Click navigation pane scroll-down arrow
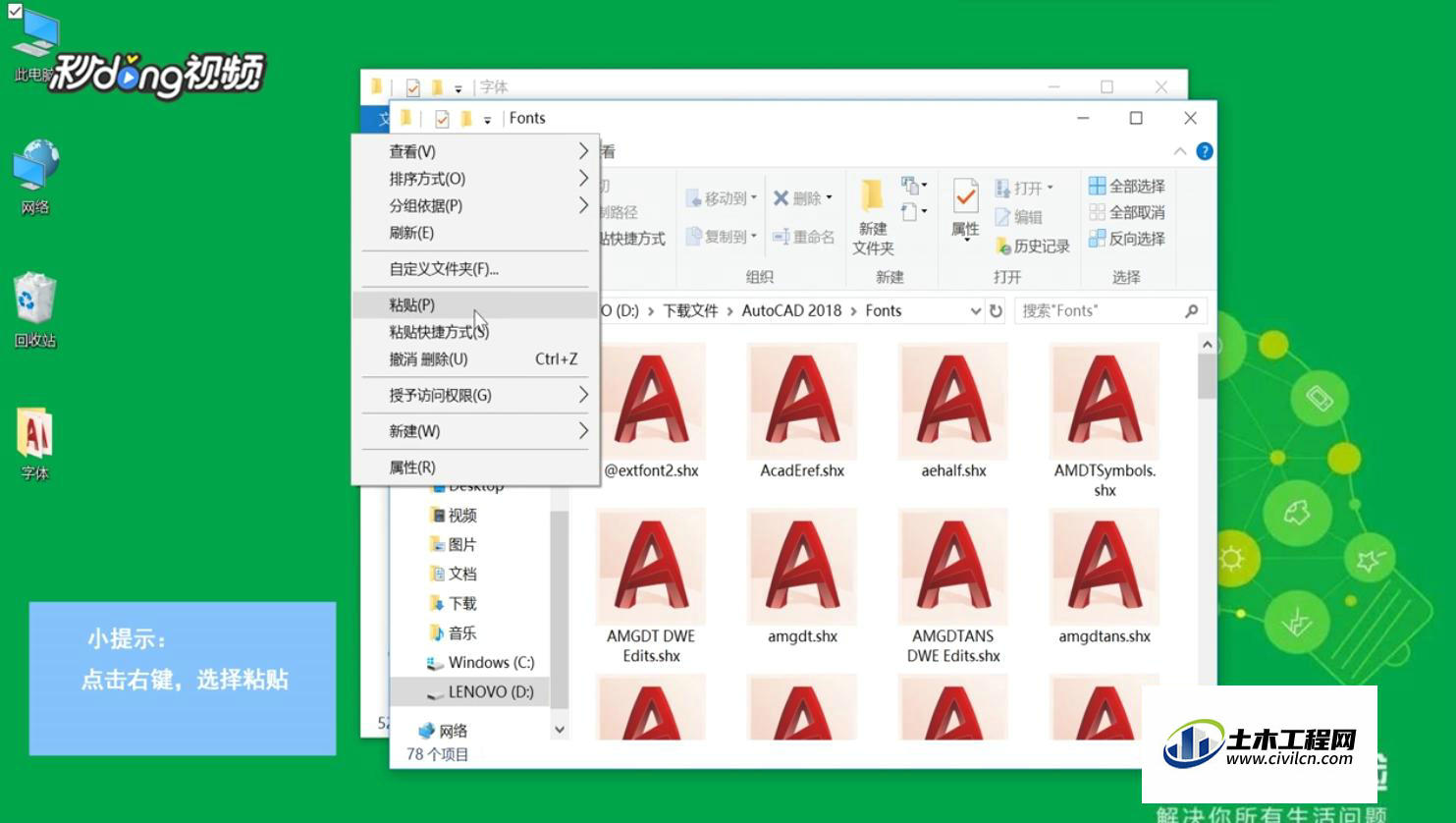 click(x=559, y=730)
